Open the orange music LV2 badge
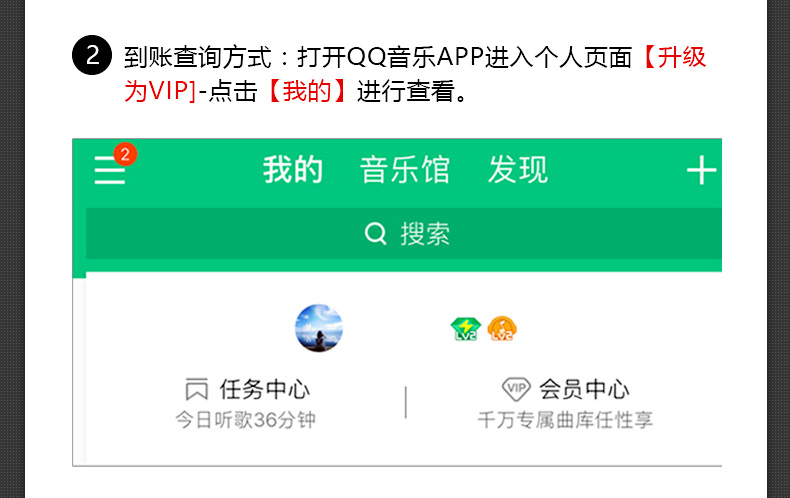 502,329
